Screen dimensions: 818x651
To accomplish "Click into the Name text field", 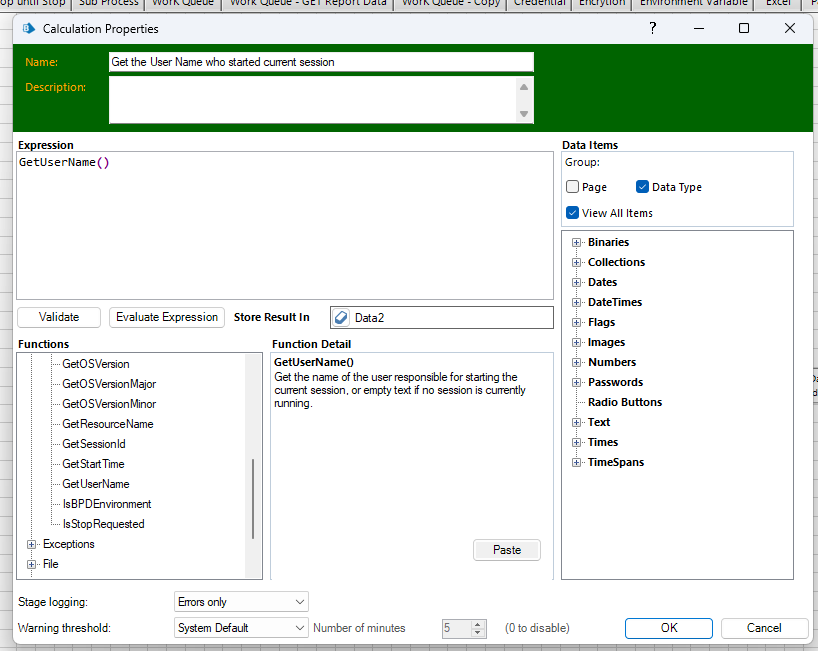I will [320, 62].
